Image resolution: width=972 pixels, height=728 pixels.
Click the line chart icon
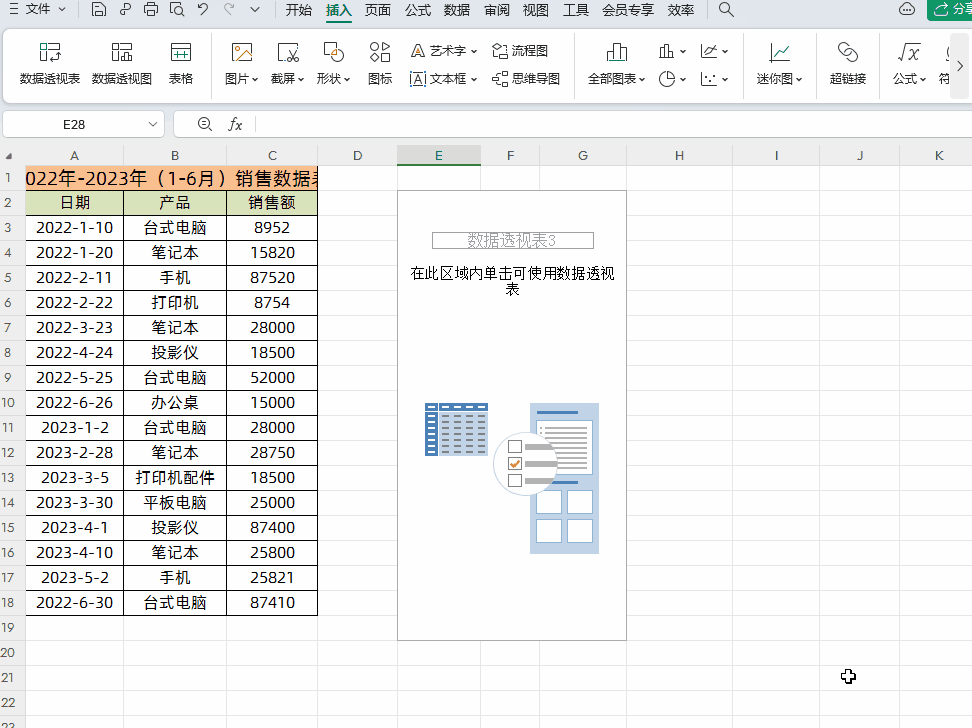point(709,51)
